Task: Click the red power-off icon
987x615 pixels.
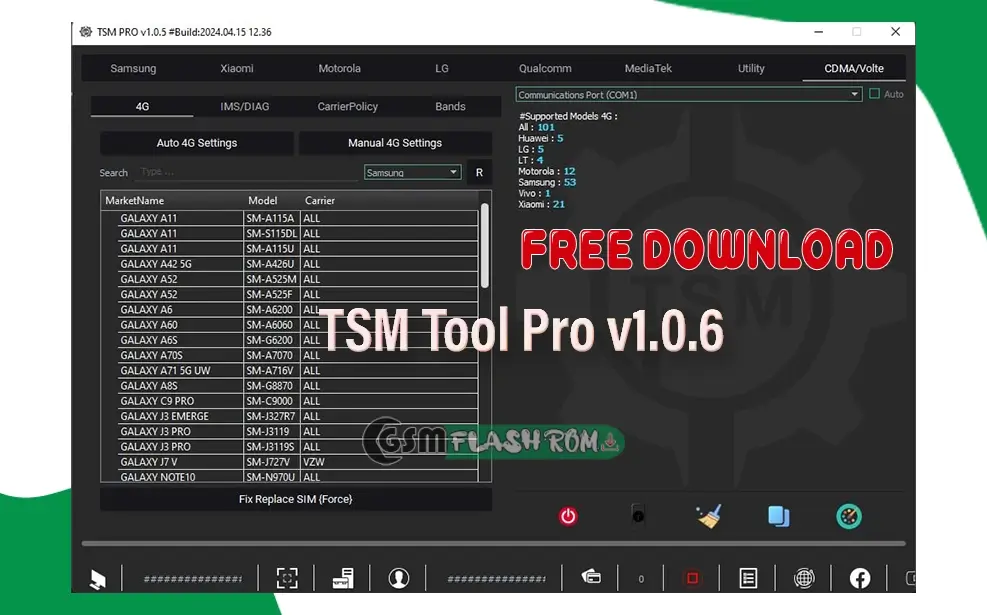Action: [x=567, y=516]
